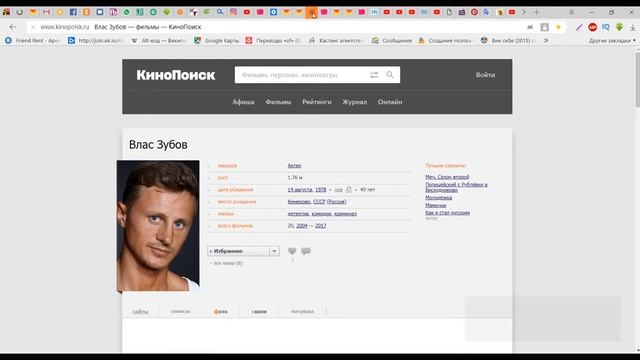Expand hidden bookmarks with double chevron
This screenshot has height=360, width=640.
546,40
